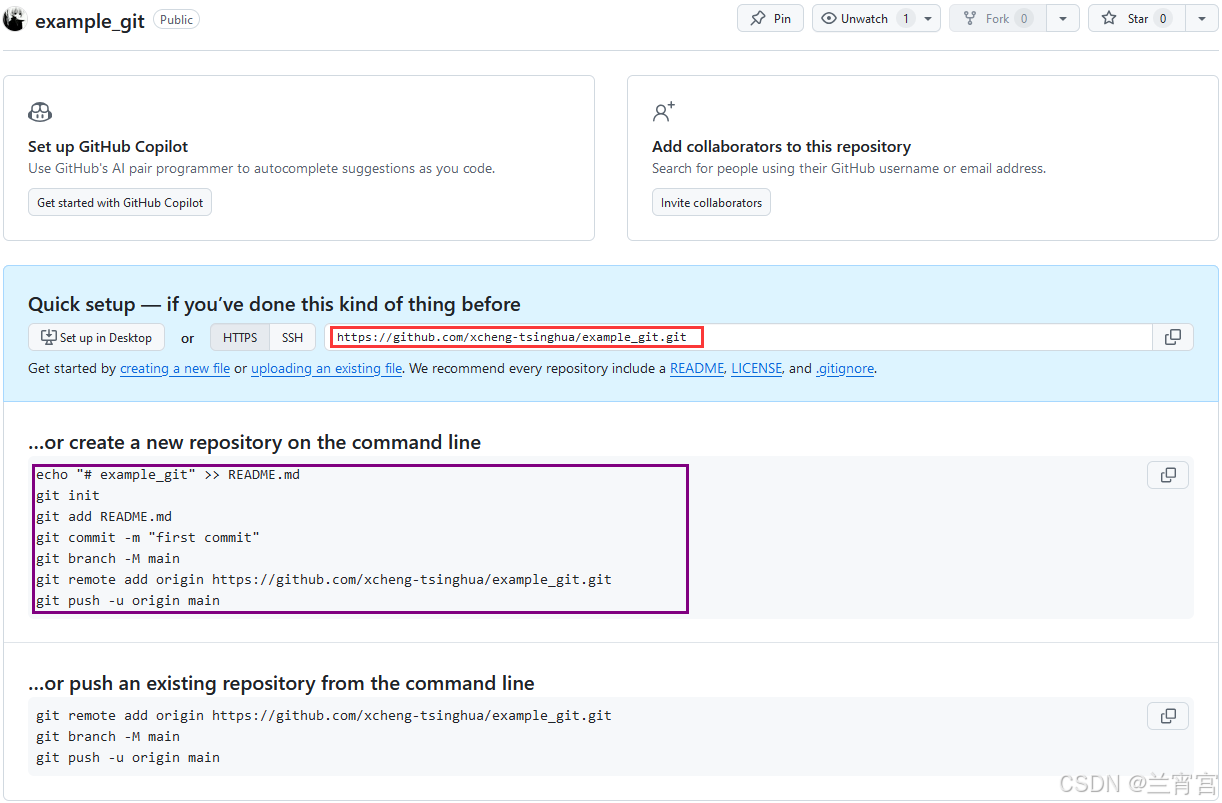
Task: Click Get started with GitHub Copilot
Action: tap(120, 202)
